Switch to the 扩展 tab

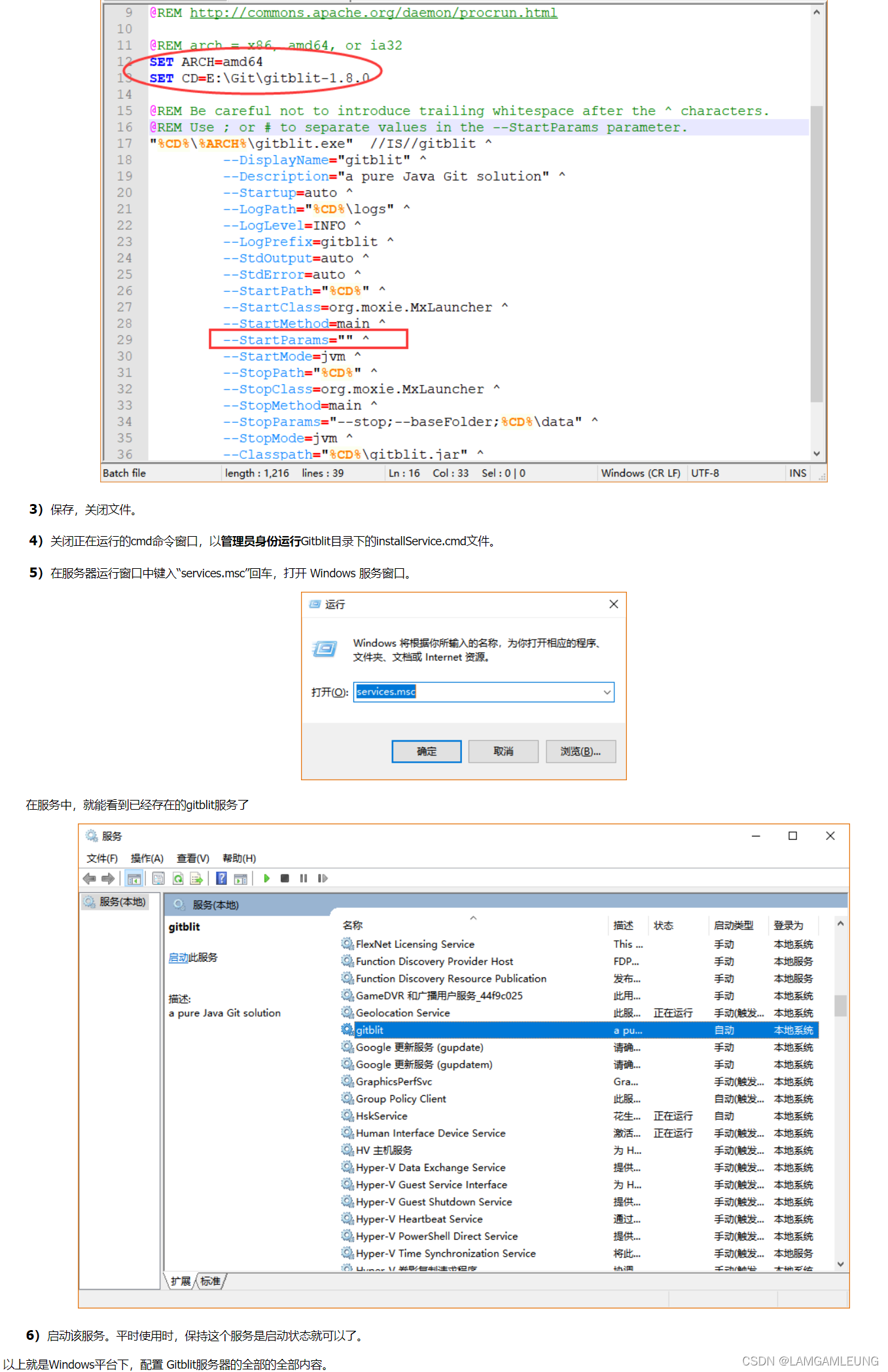pyautogui.click(x=181, y=1281)
